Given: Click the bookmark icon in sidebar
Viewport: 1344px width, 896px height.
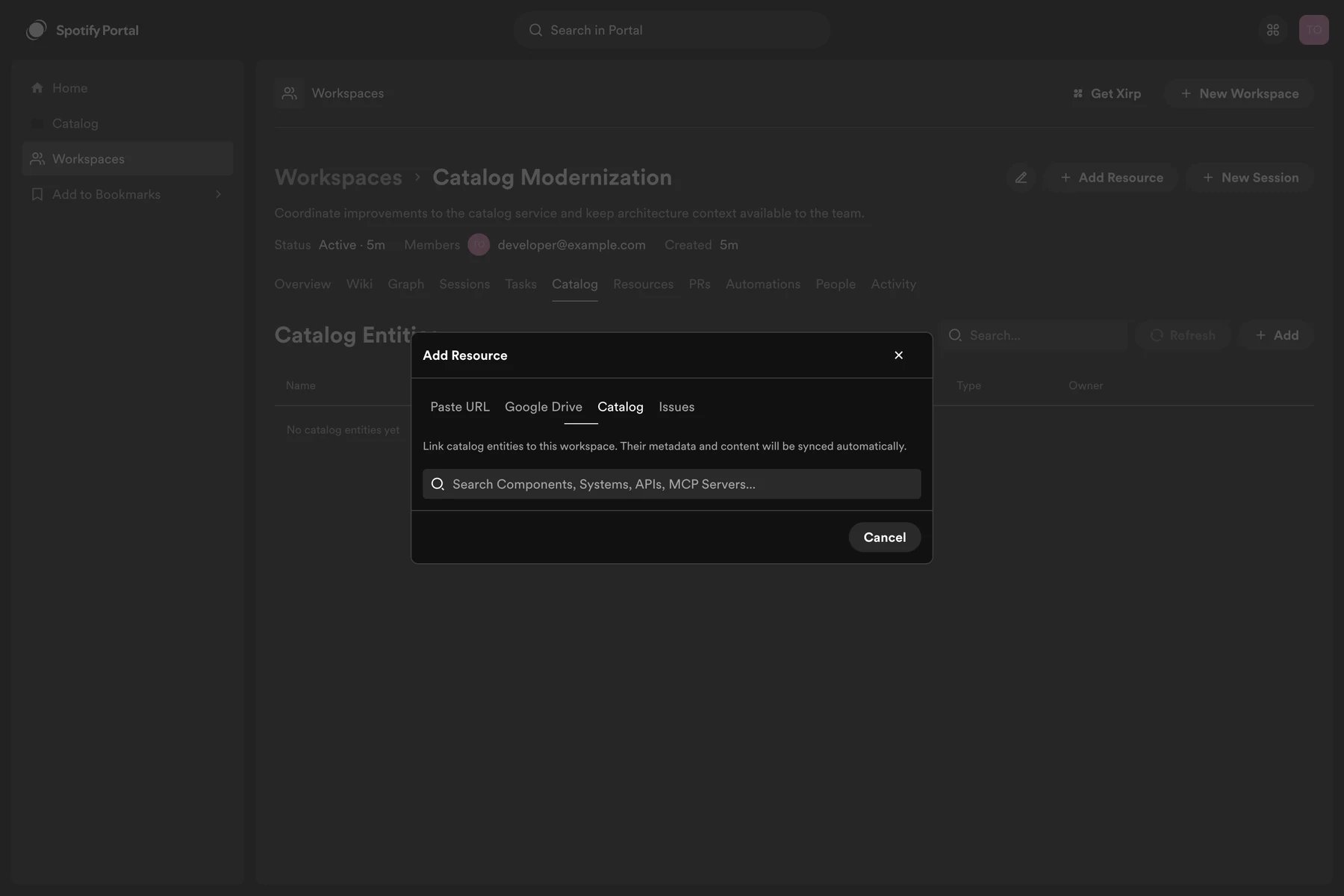Looking at the screenshot, I should [x=37, y=194].
